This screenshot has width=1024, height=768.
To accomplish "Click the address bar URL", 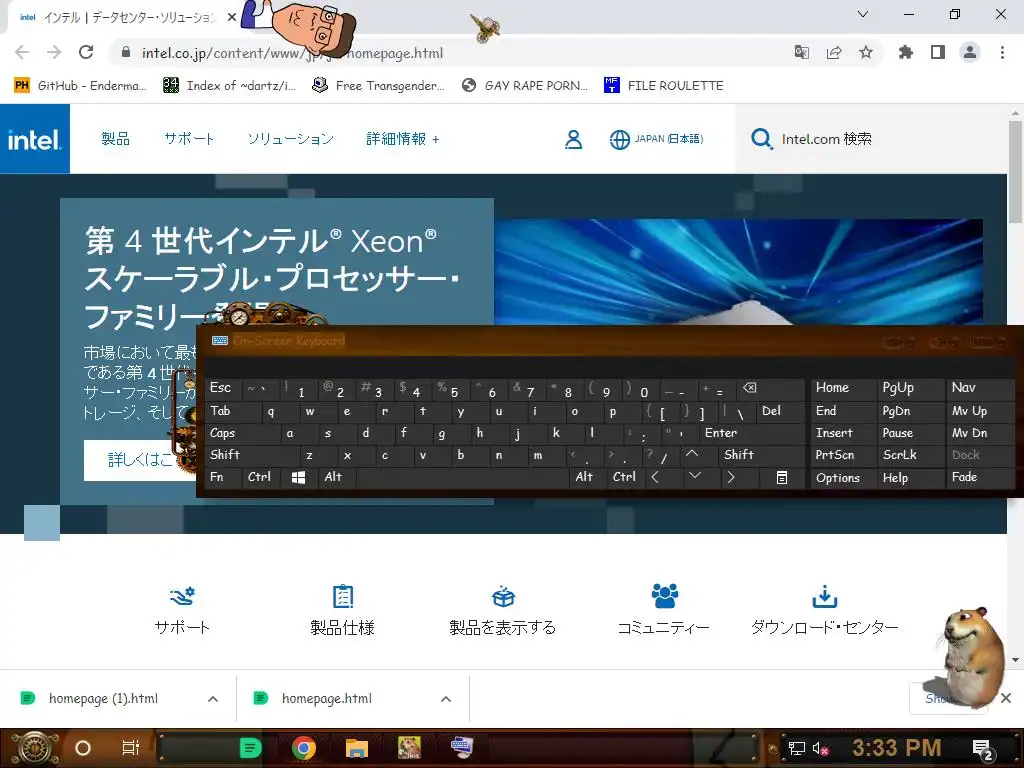I will tap(293, 53).
